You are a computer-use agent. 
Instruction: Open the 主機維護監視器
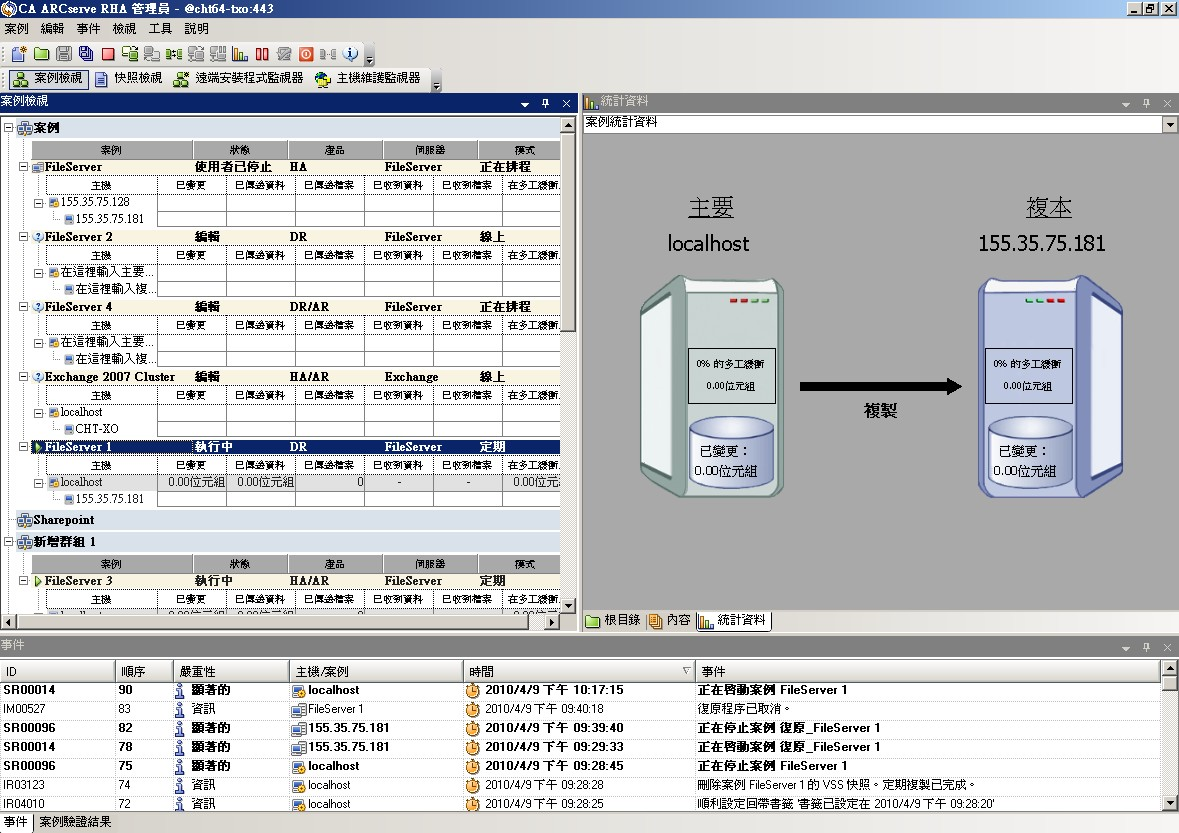[368, 79]
